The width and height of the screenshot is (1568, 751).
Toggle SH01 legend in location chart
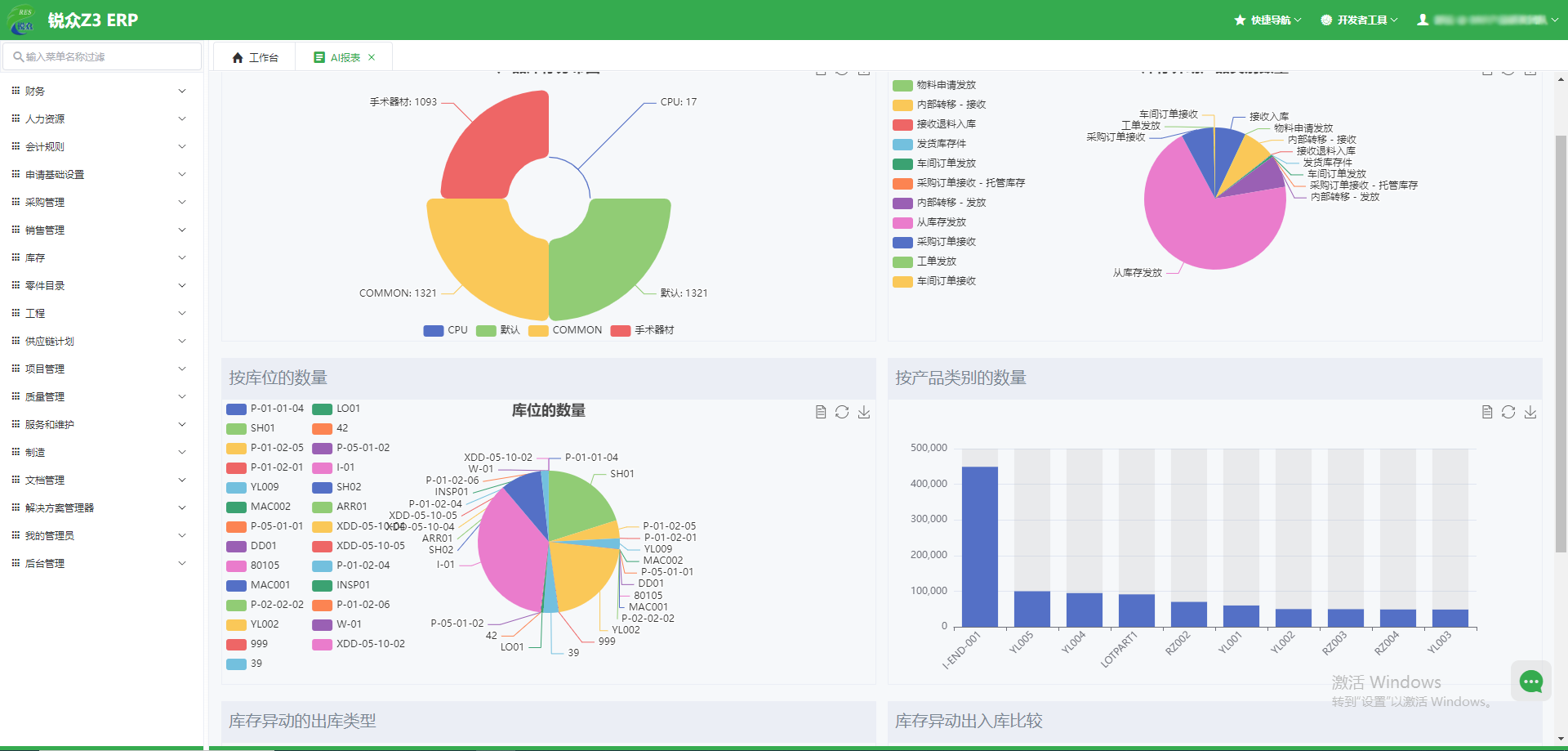(x=251, y=428)
